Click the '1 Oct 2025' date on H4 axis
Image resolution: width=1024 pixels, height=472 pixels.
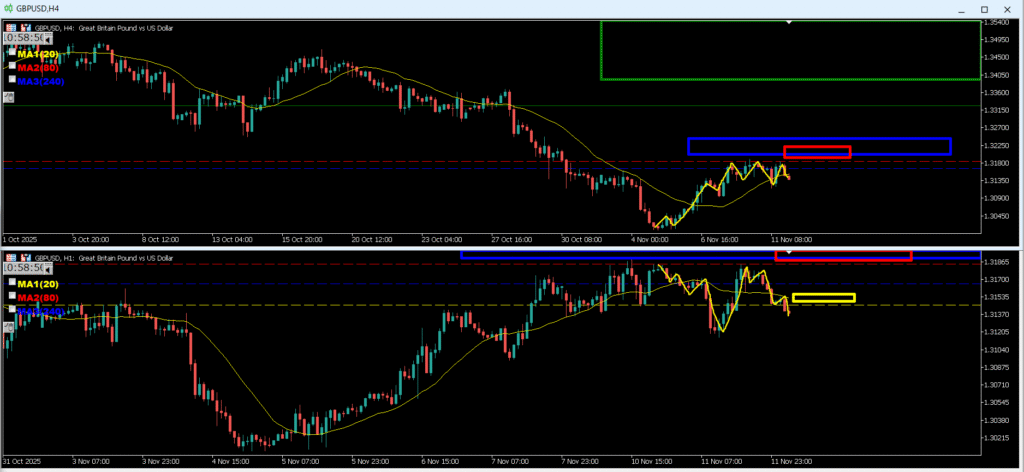(x=20, y=240)
